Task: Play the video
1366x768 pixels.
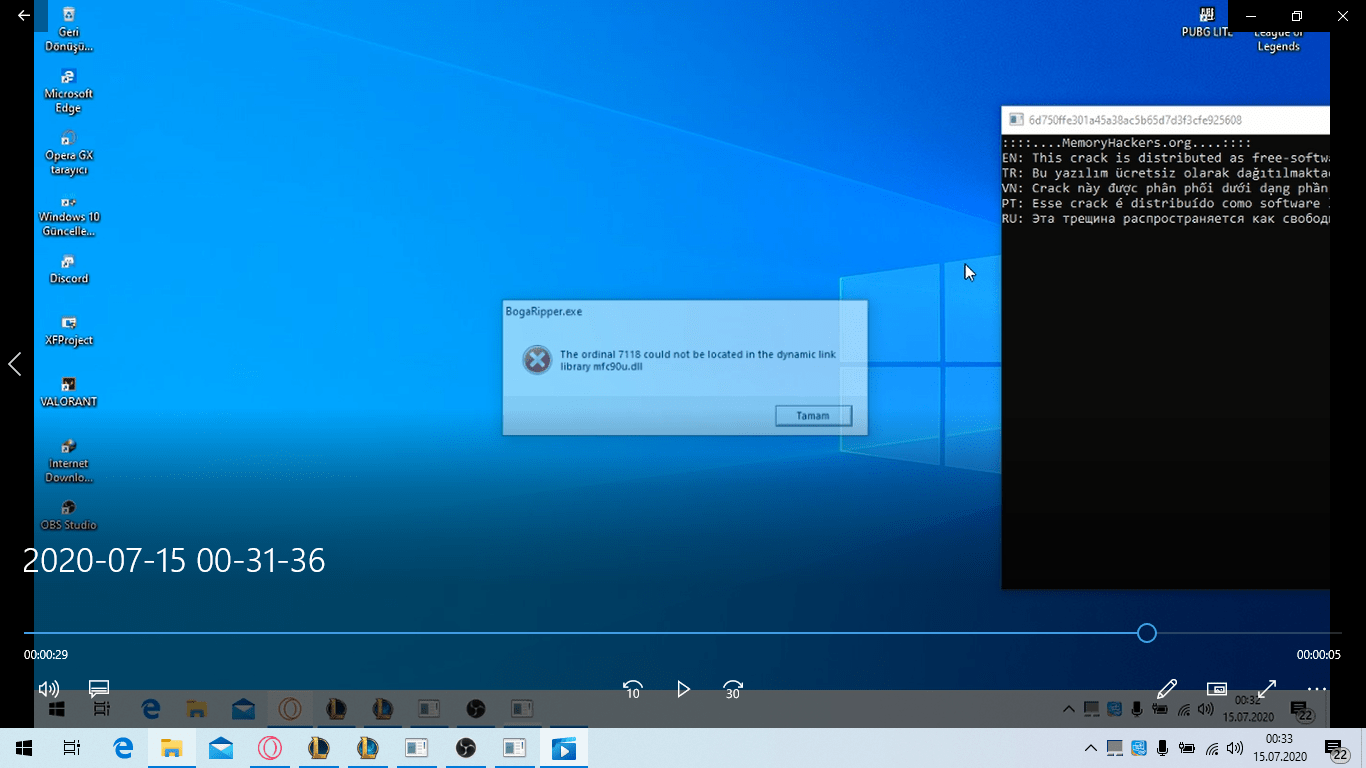Action: click(683, 689)
